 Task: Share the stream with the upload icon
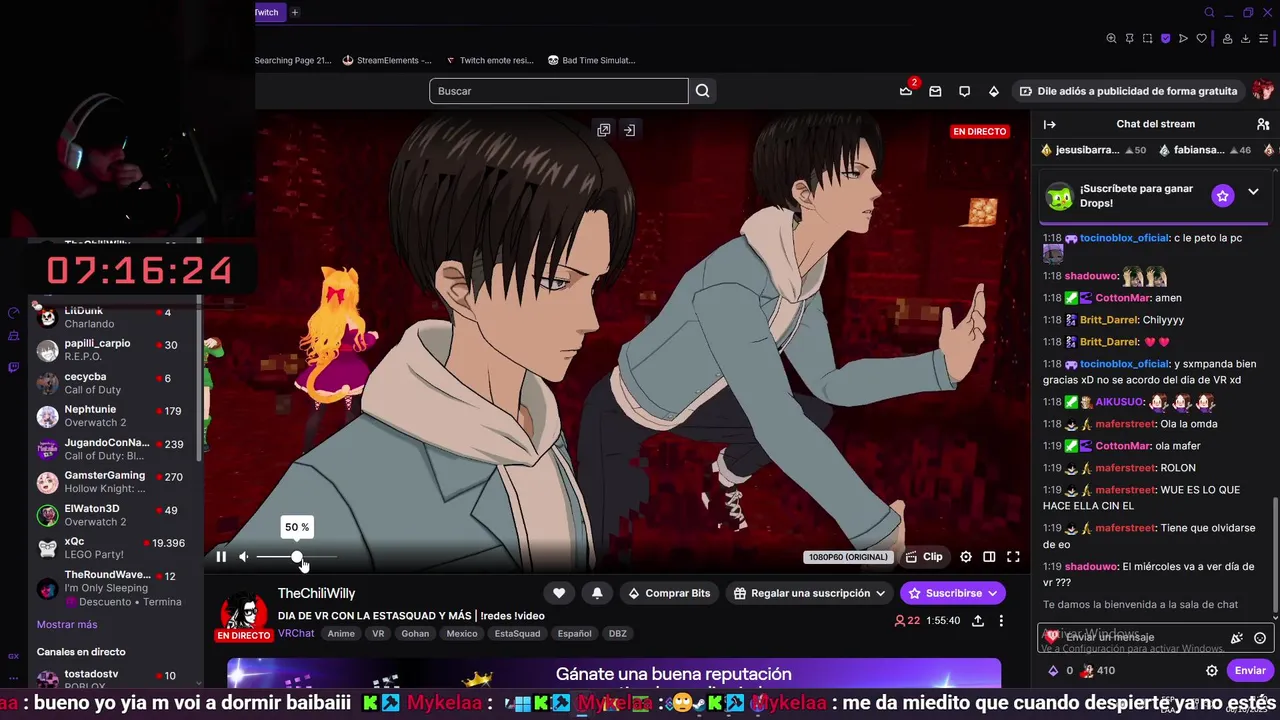978,621
